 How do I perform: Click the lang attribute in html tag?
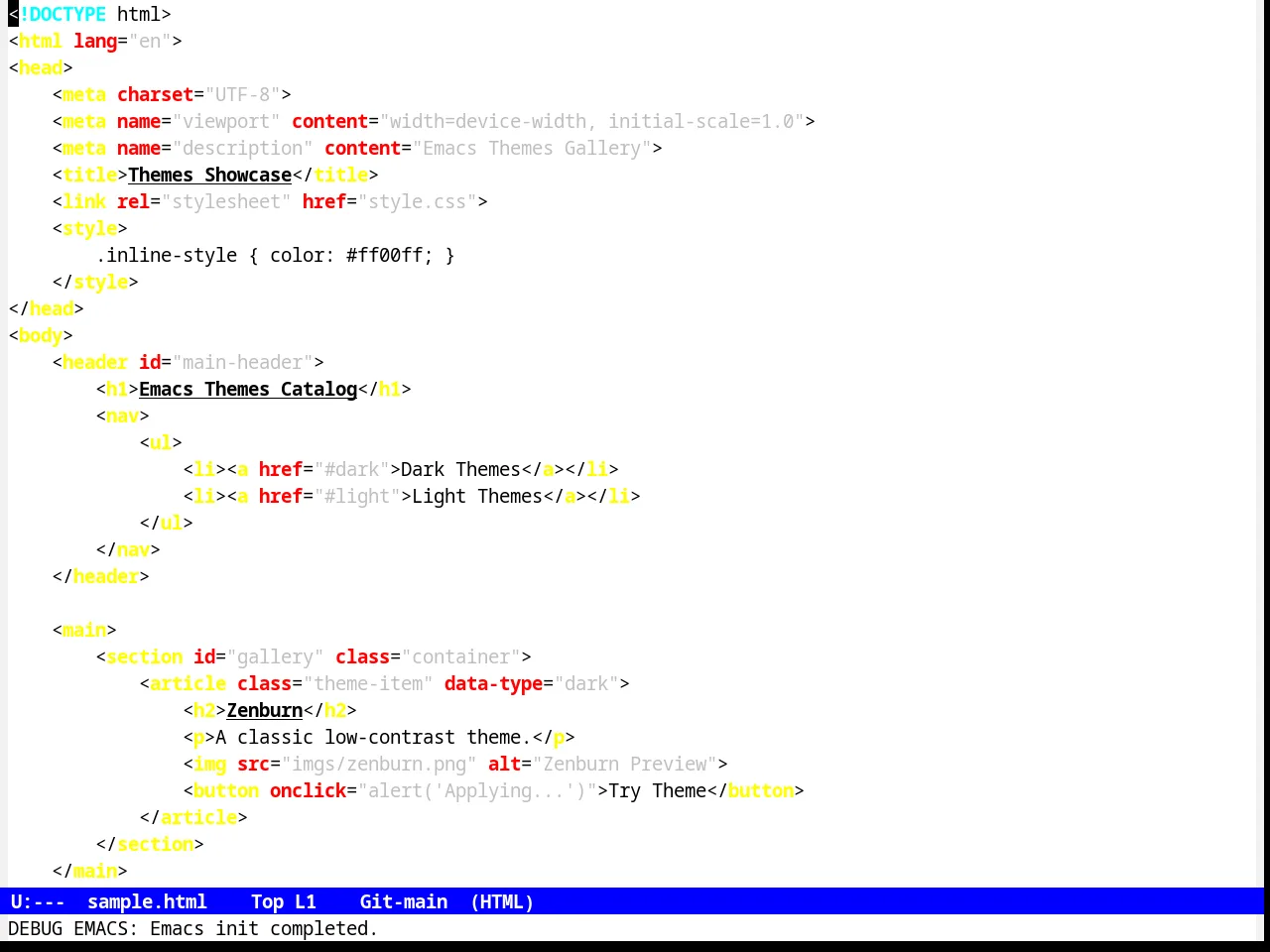[95, 41]
